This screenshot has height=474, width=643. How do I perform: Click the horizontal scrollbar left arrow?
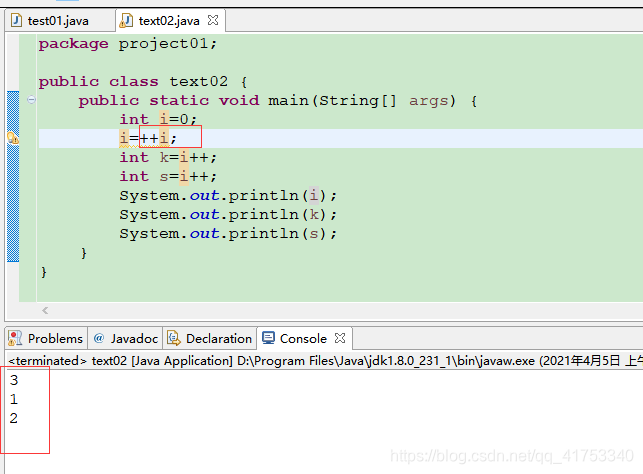[x=45, y=311]
